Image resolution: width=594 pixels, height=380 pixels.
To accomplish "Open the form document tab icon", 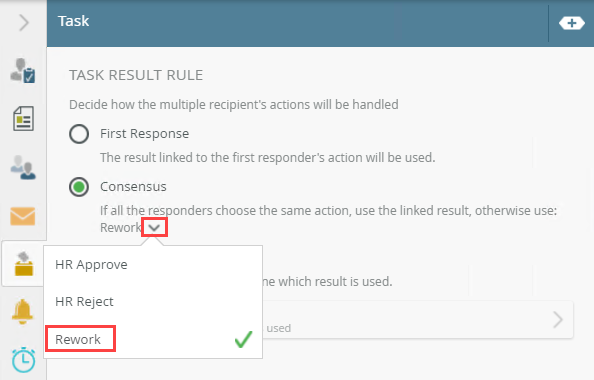I will pos(23,119).
